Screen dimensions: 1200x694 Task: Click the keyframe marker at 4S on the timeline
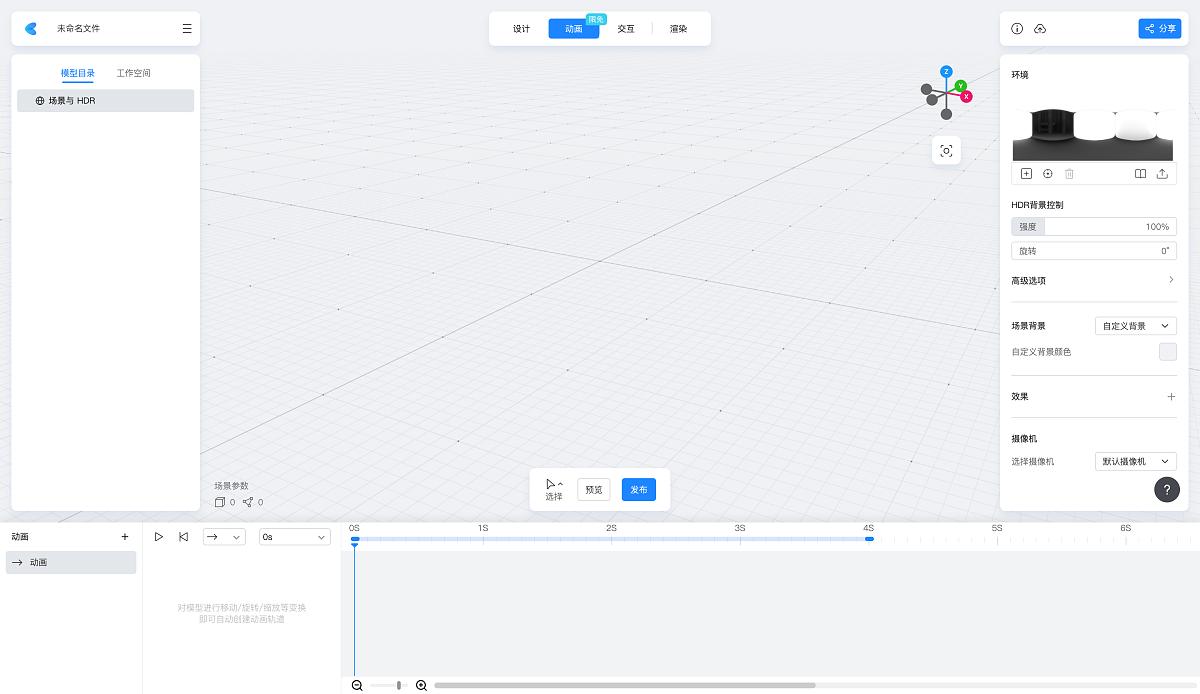pos(869,539)
